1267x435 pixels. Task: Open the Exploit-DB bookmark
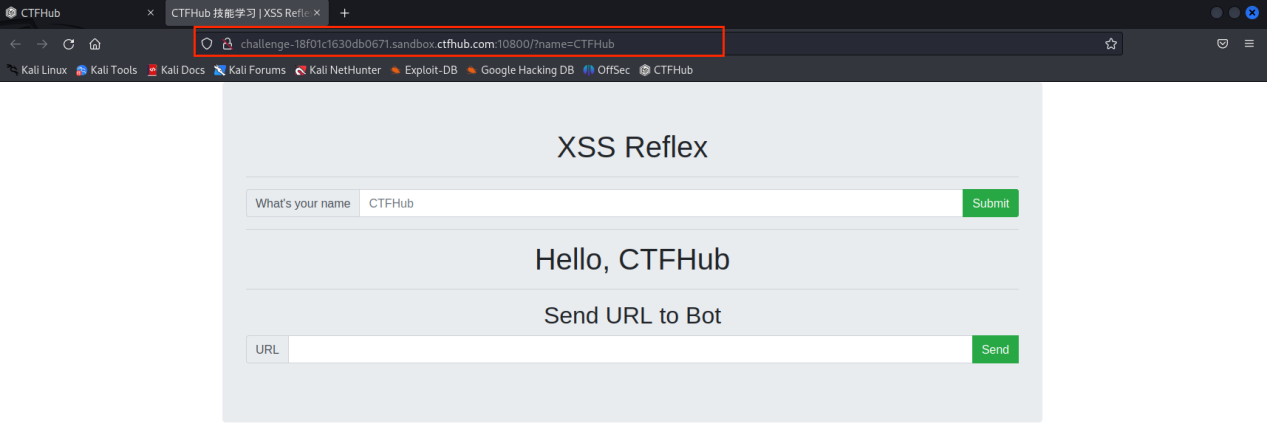coord(426,70)
